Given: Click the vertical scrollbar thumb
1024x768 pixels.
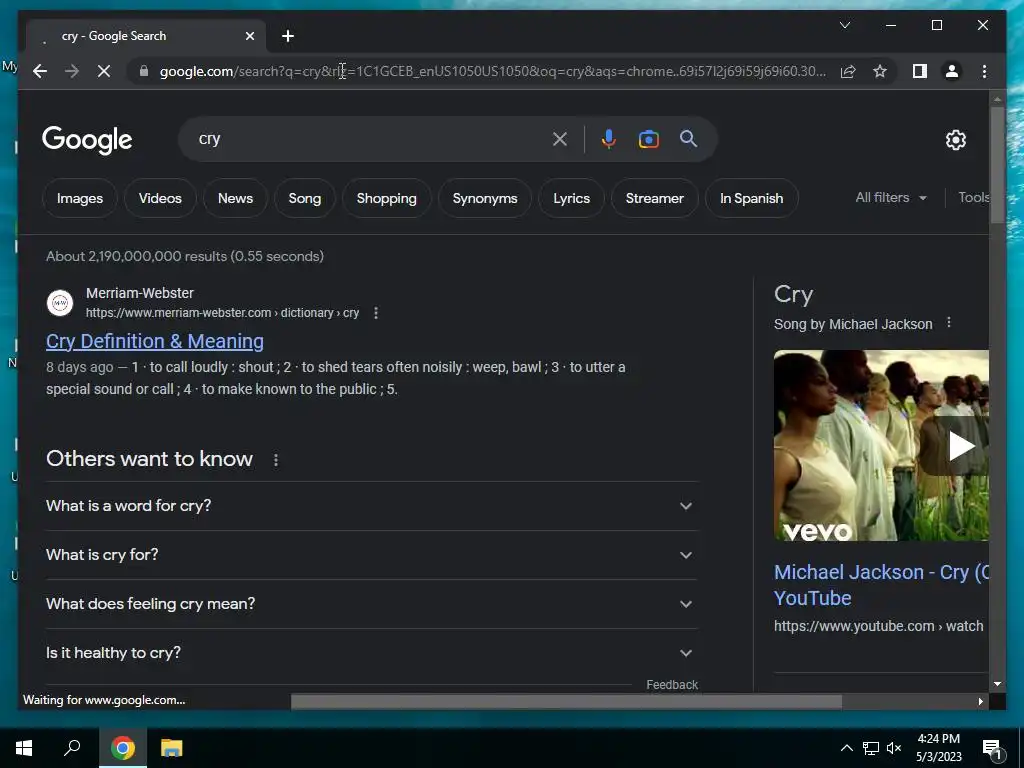Looking at the screenshot, I should [997, 165].
